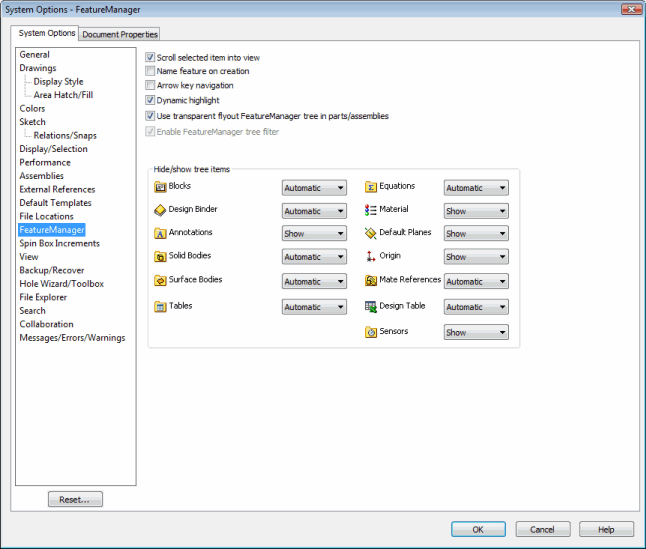This screenshot has height=549, width=646.
Task: Open External References options
Action: click(x=57, y=189)
